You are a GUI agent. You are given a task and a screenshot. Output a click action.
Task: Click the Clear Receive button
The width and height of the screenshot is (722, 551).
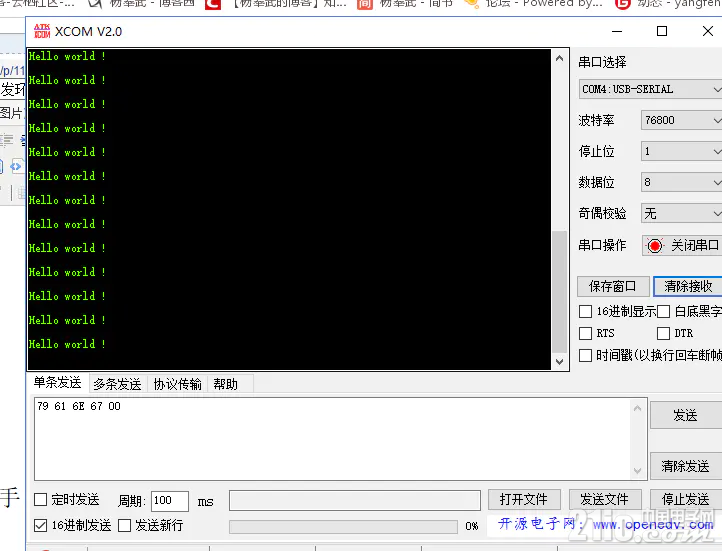pyautogui.click(x=688, y=286)
